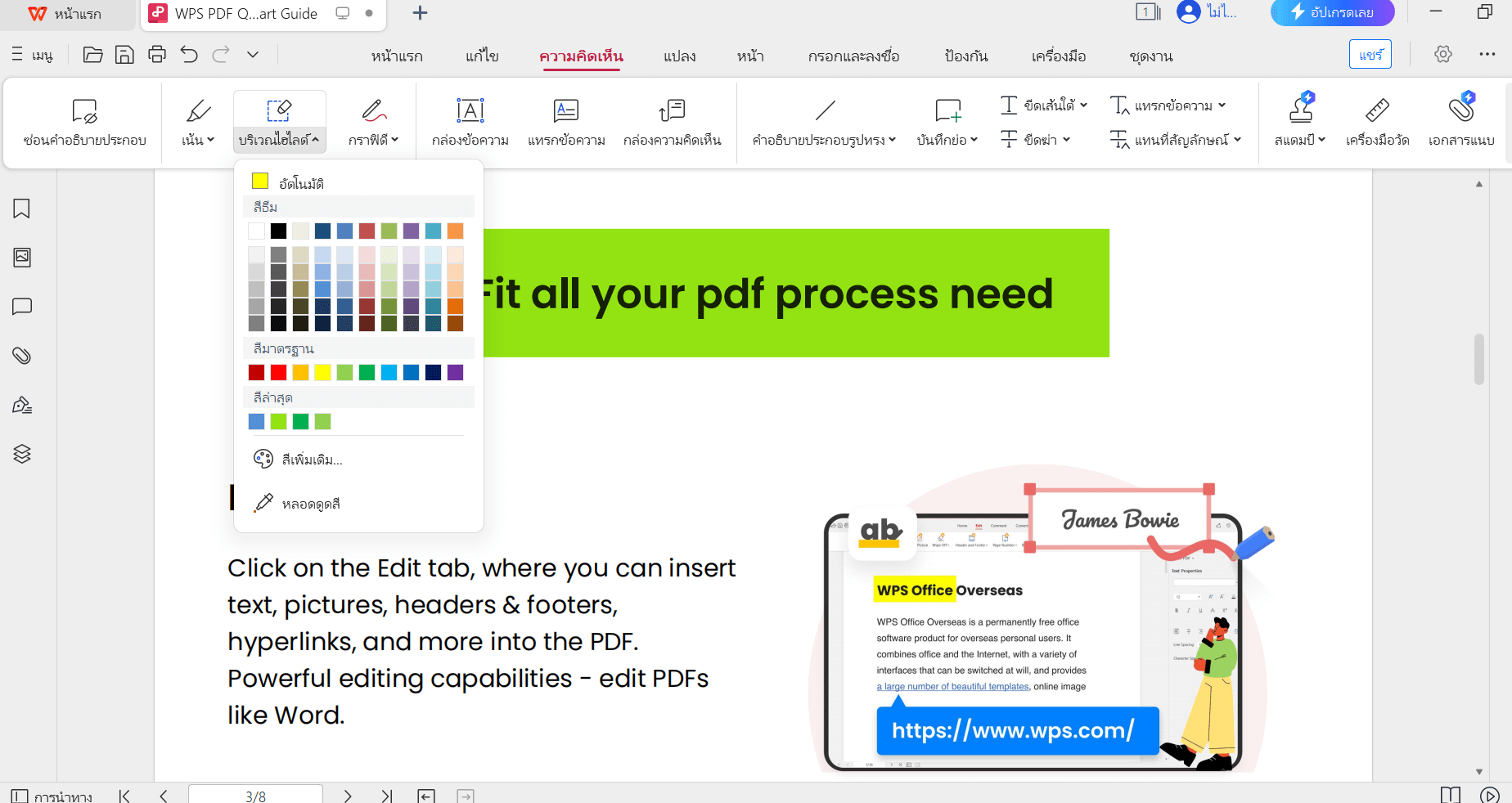Screen dimensions: 1512x803
Task: Select the WPS PDF Q...art Guide document tab
Action: [262, 14]
